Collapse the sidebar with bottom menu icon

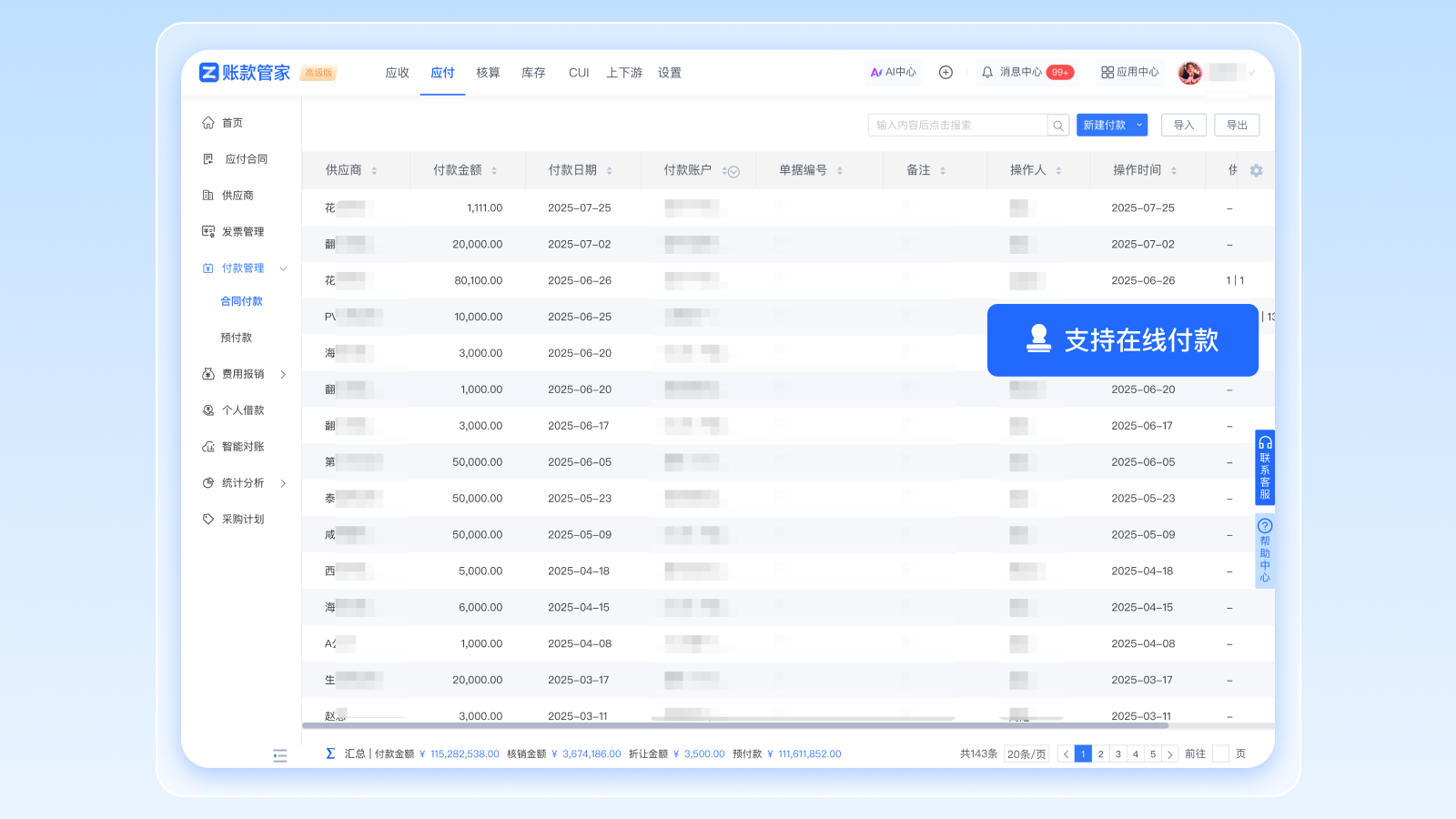[280, 755]
